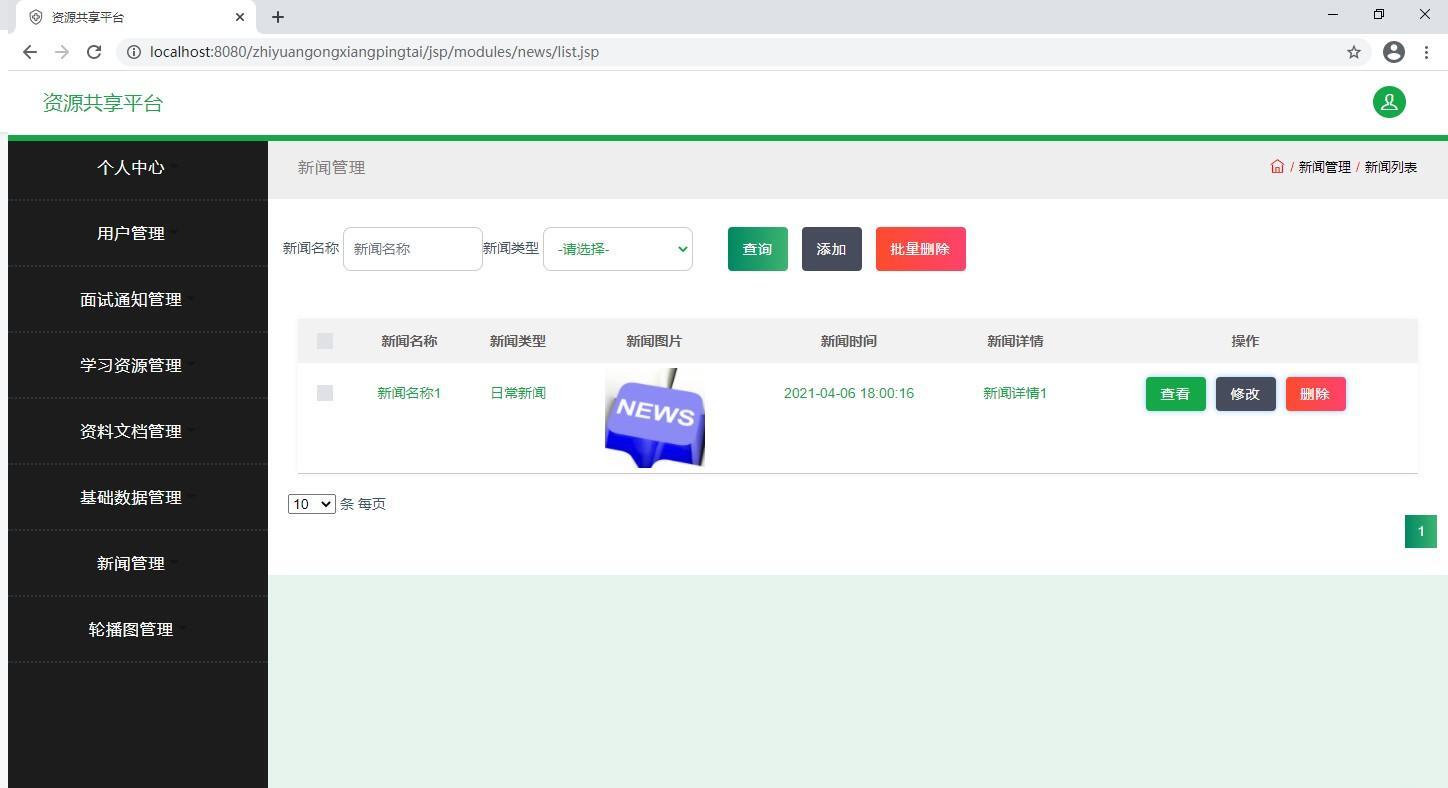Tick the select-all checkbox in table header
Screen dimensions: 1448x788
(x=325, y=341)
